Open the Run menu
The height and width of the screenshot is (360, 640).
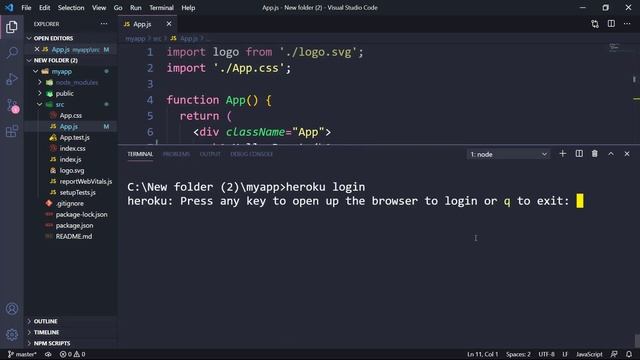pyautogui.click(x=136, y=8)
